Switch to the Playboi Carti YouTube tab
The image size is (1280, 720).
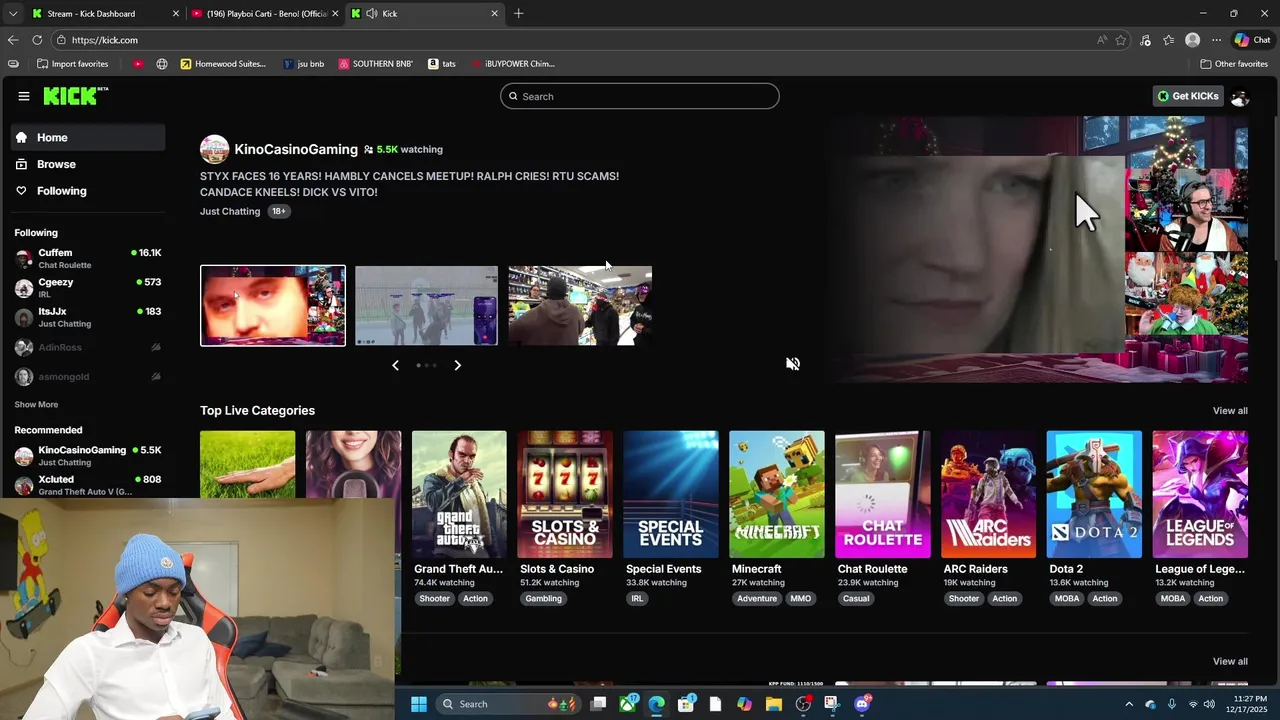264,14
